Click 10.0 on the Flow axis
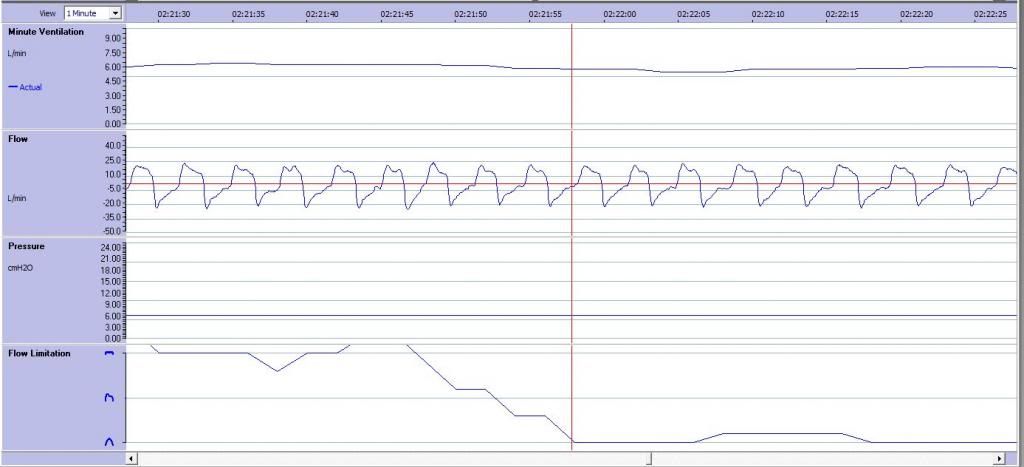This screenshot has height=467, width=1024. (x=112, y=174)
